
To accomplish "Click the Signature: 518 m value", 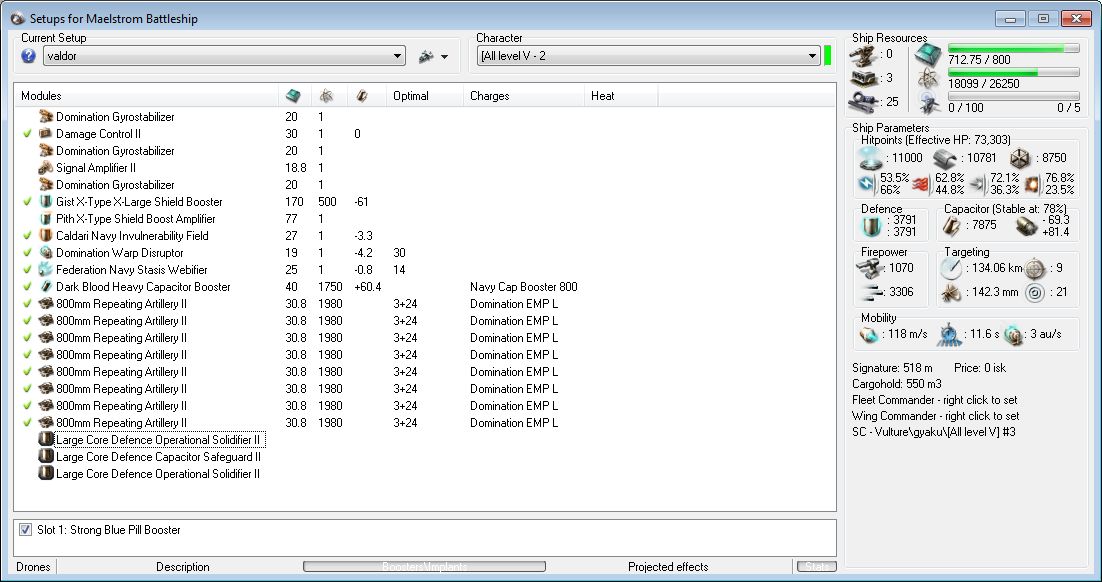I will (x=892, y=368).
